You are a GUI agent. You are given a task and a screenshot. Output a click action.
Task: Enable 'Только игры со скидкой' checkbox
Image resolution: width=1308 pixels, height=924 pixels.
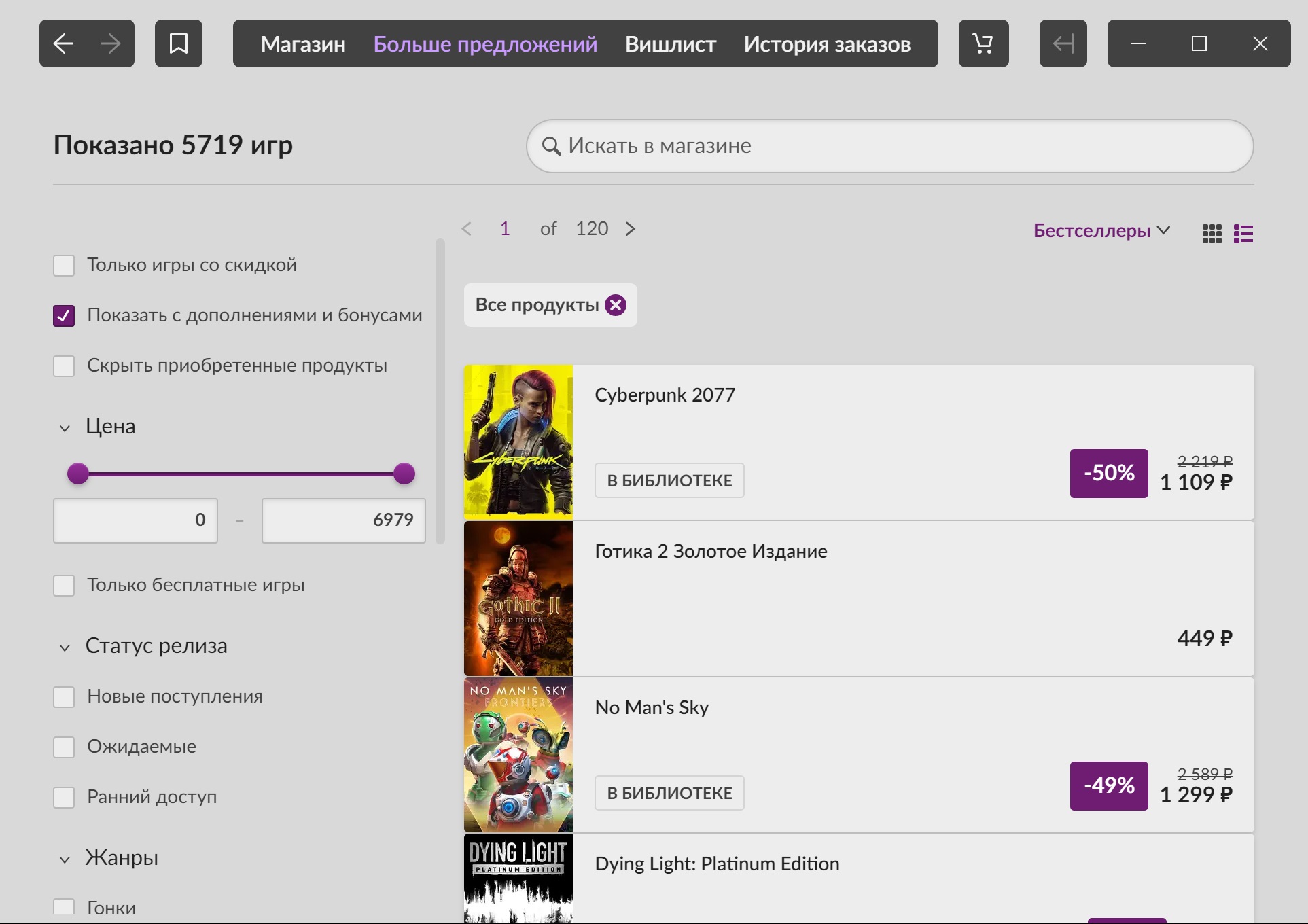click(64, 266)
